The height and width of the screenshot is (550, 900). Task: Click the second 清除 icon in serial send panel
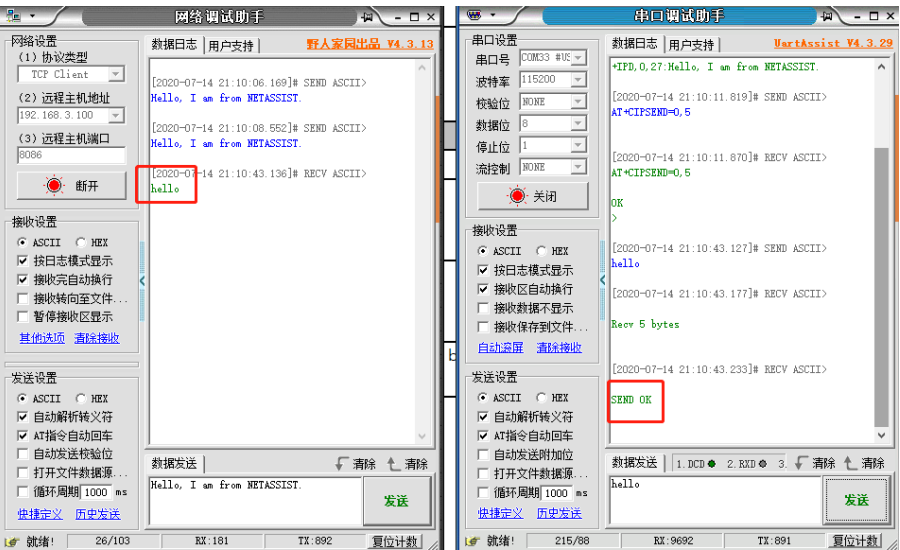[x=851, y=463]
